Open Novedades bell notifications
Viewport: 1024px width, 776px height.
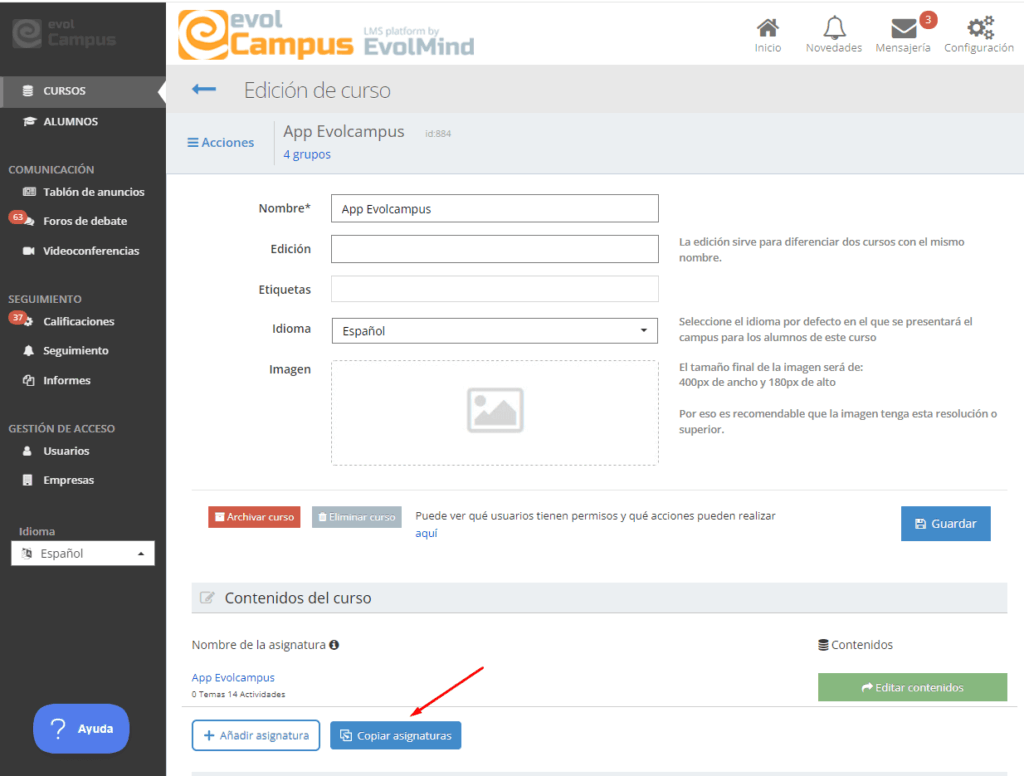(x=833, y=29)
